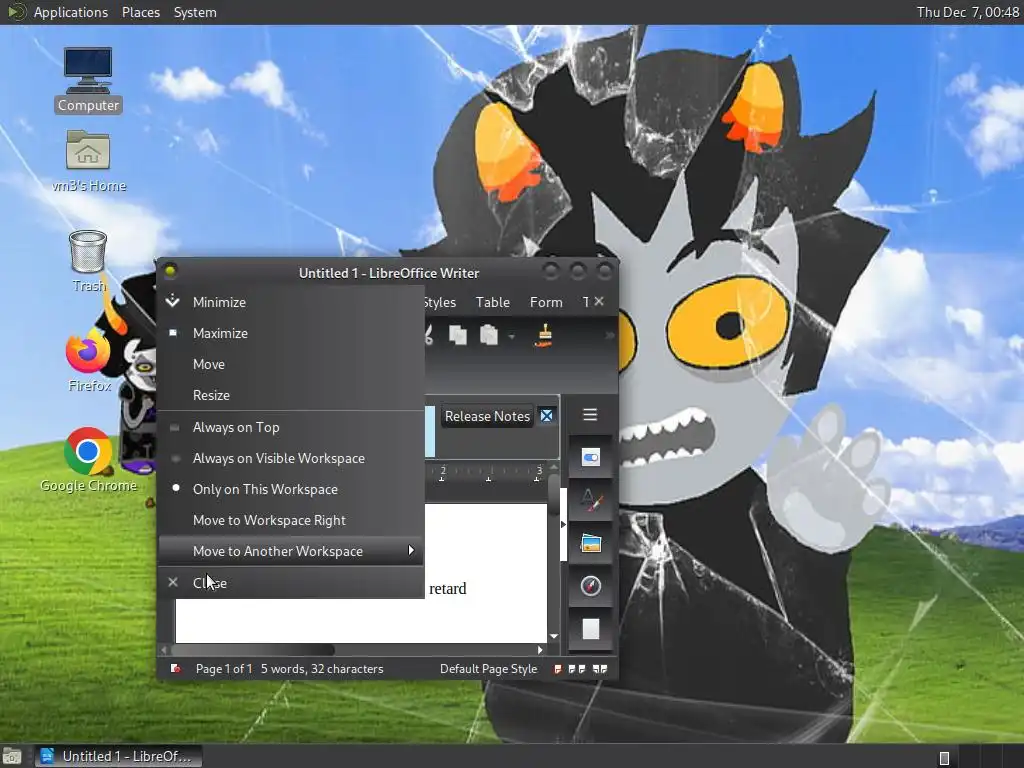The width and height of the screenshot is (1024, 768).
Task: Open the window menu button in titlebar
Action: pos(170,270)
